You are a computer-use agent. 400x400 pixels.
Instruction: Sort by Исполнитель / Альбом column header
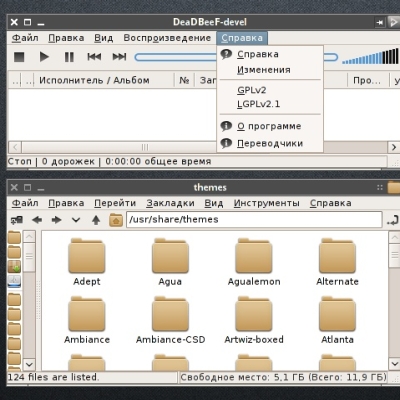coord(104,80)
